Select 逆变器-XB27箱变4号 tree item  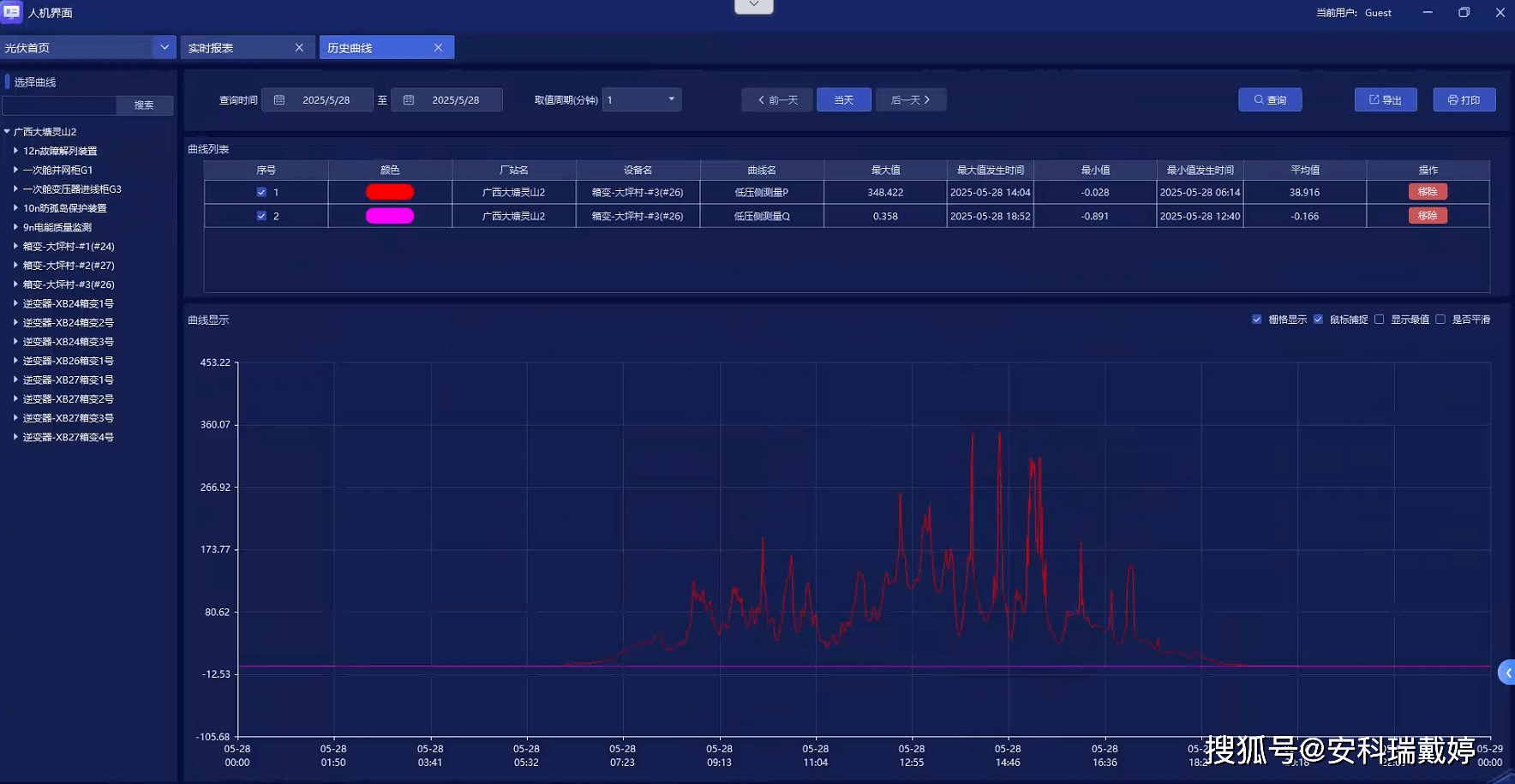click(69, 437)
